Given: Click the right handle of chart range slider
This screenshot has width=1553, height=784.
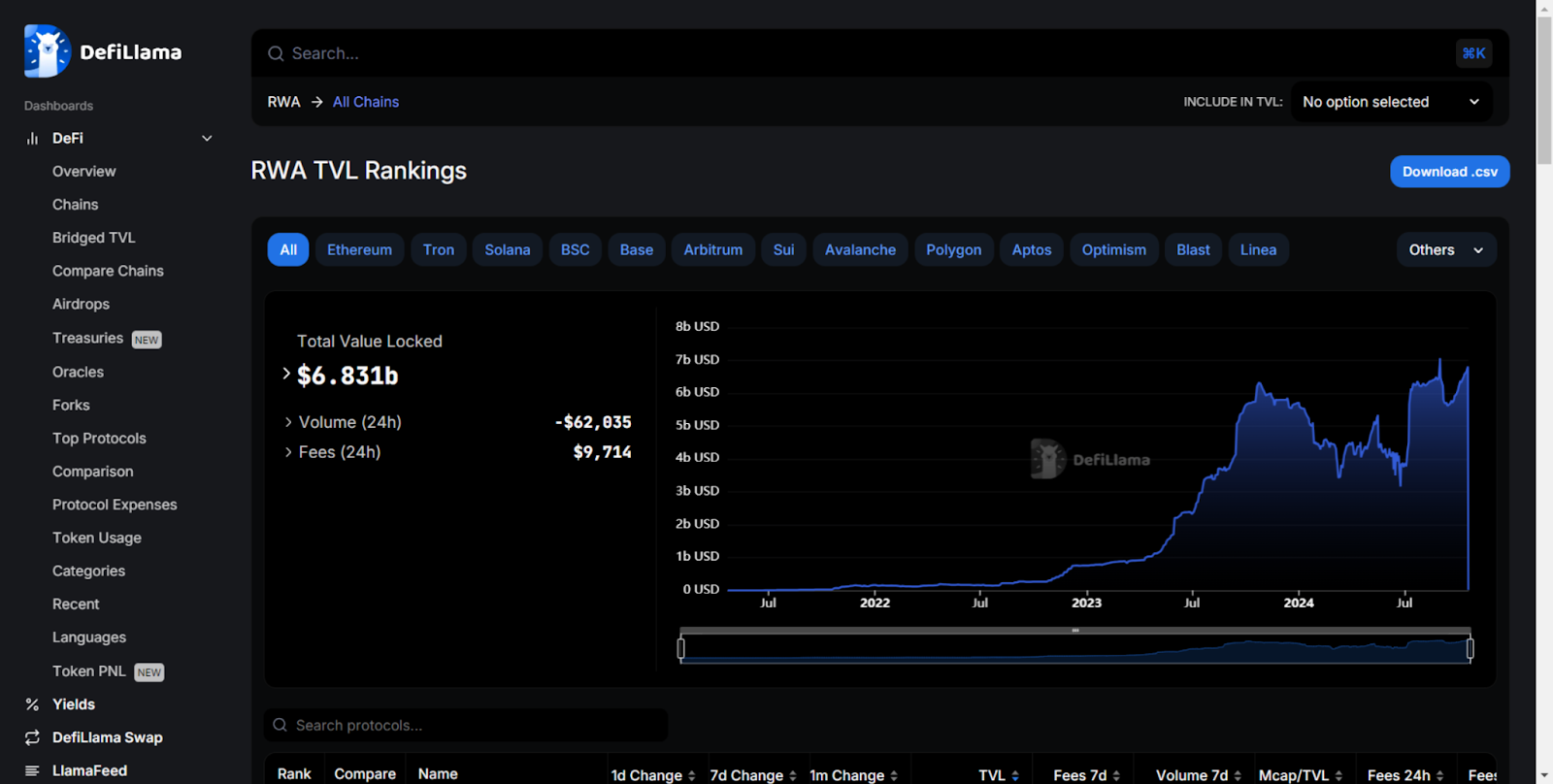Looking at the screenshot, I should click(1470, 648).
